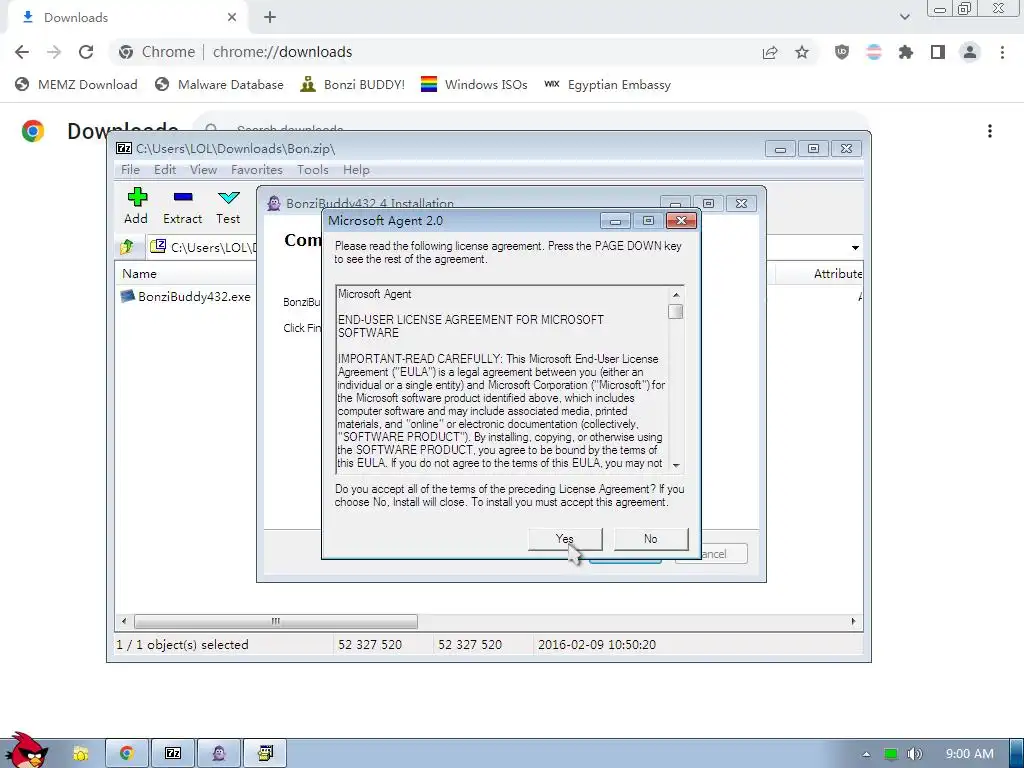
Task: Click the 7-Zip horizontal scrollbar thumb
Action: click(276, 621)
